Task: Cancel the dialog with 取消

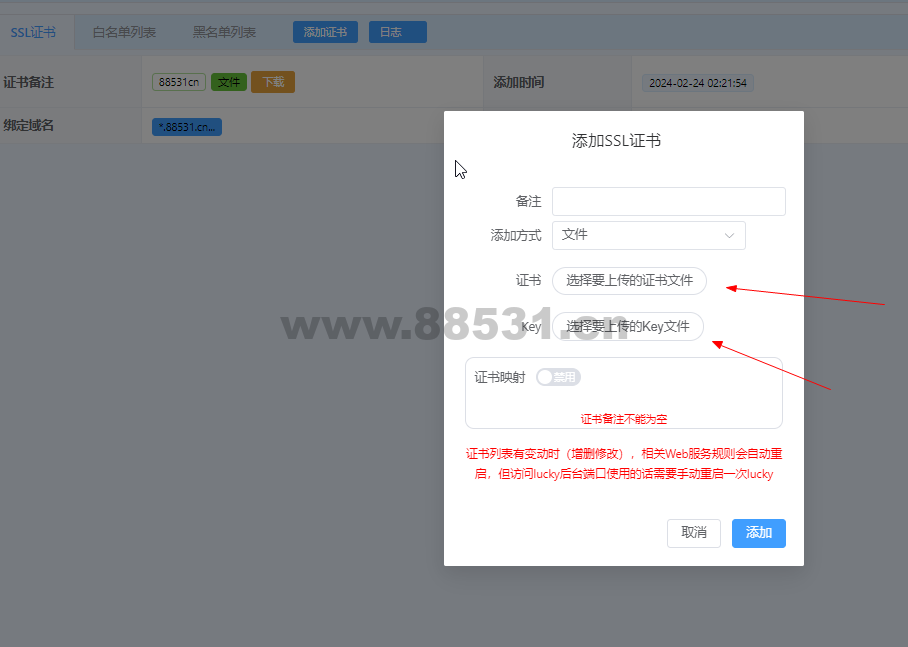Action: [694, 533]
